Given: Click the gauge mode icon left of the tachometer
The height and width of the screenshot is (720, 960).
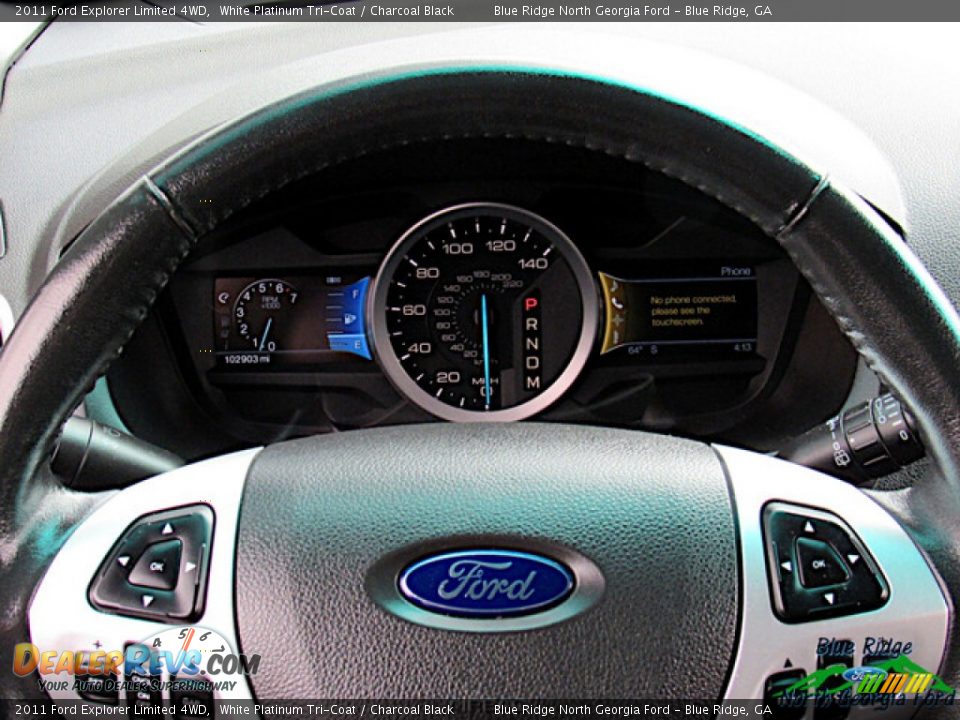Looking at the screenshot, I should coord(223,298).
